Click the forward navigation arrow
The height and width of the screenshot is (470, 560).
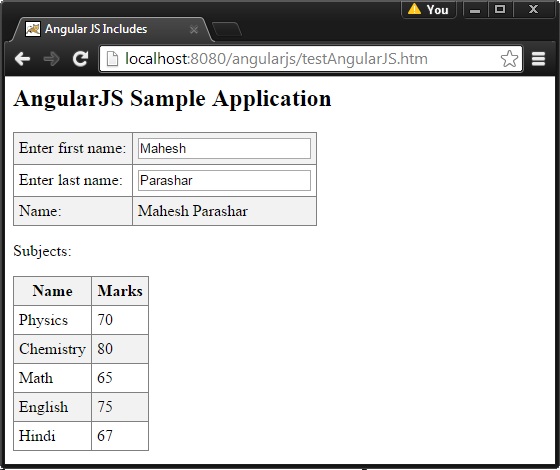51,59
